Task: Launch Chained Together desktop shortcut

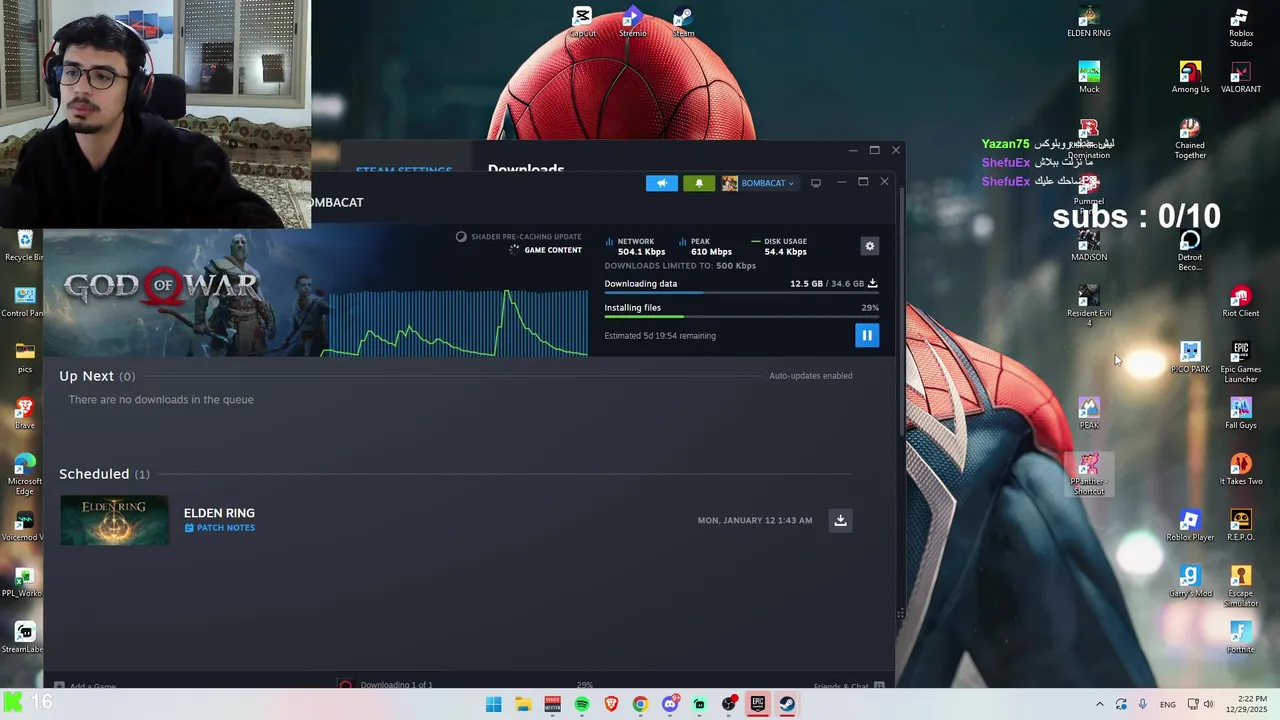Action: 1190,139
